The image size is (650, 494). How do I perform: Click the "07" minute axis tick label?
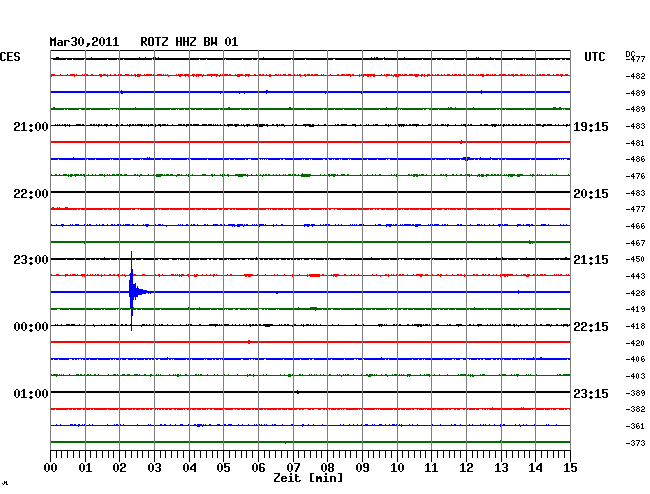click(293, 468)
